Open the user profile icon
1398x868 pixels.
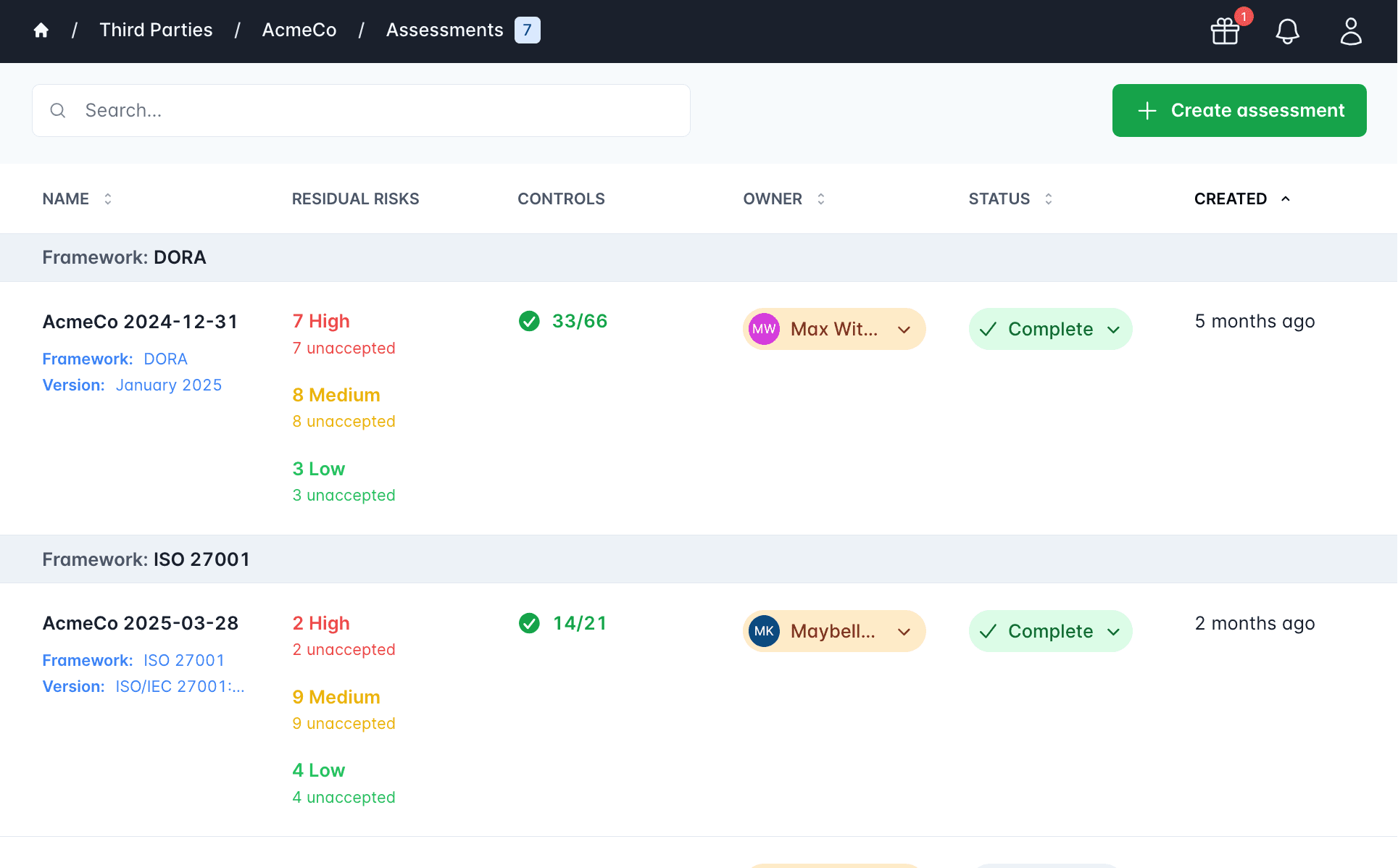tap(1350, 30)
